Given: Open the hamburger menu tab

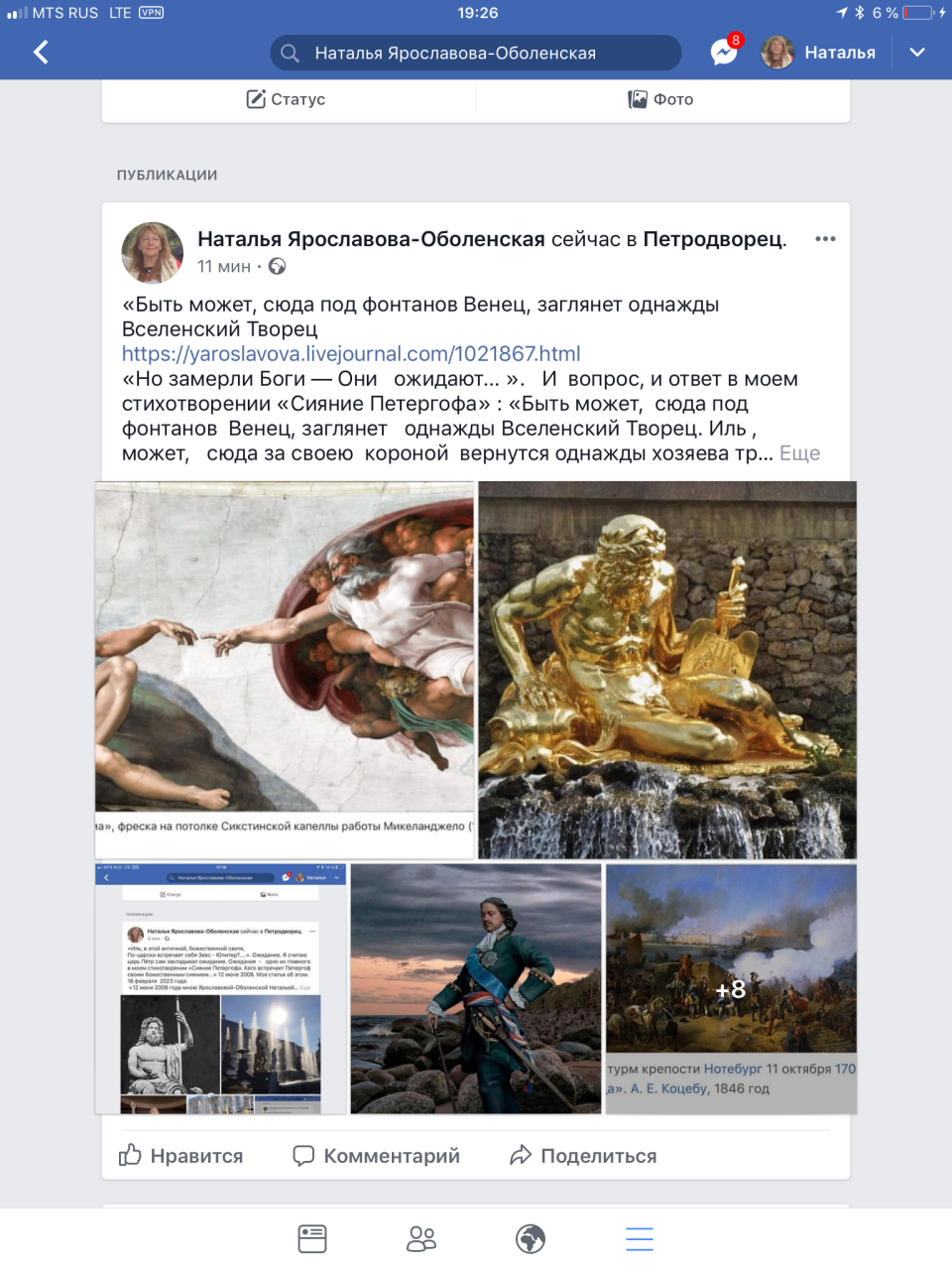Looking at the screenshot, I should tap(640, 1238).
